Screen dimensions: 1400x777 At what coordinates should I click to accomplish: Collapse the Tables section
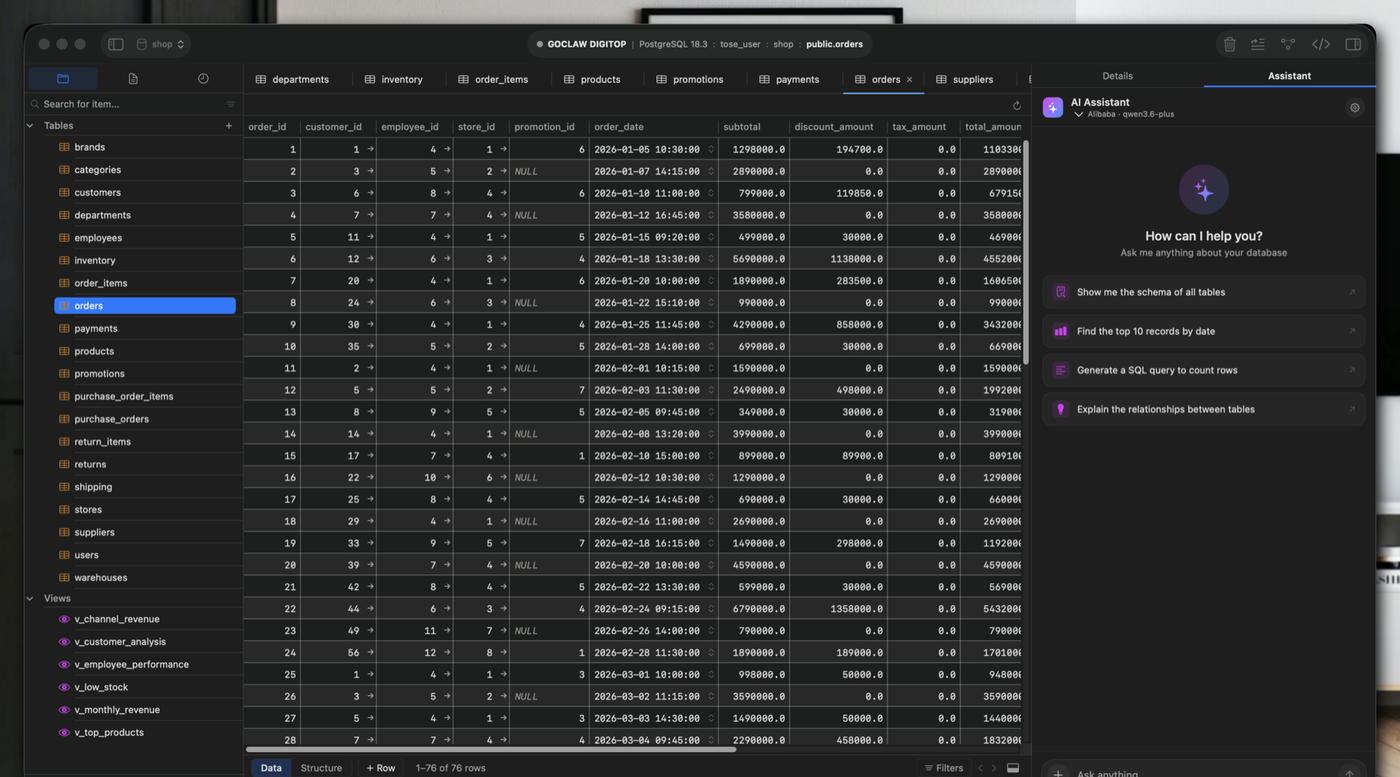(x=30, y=126)
